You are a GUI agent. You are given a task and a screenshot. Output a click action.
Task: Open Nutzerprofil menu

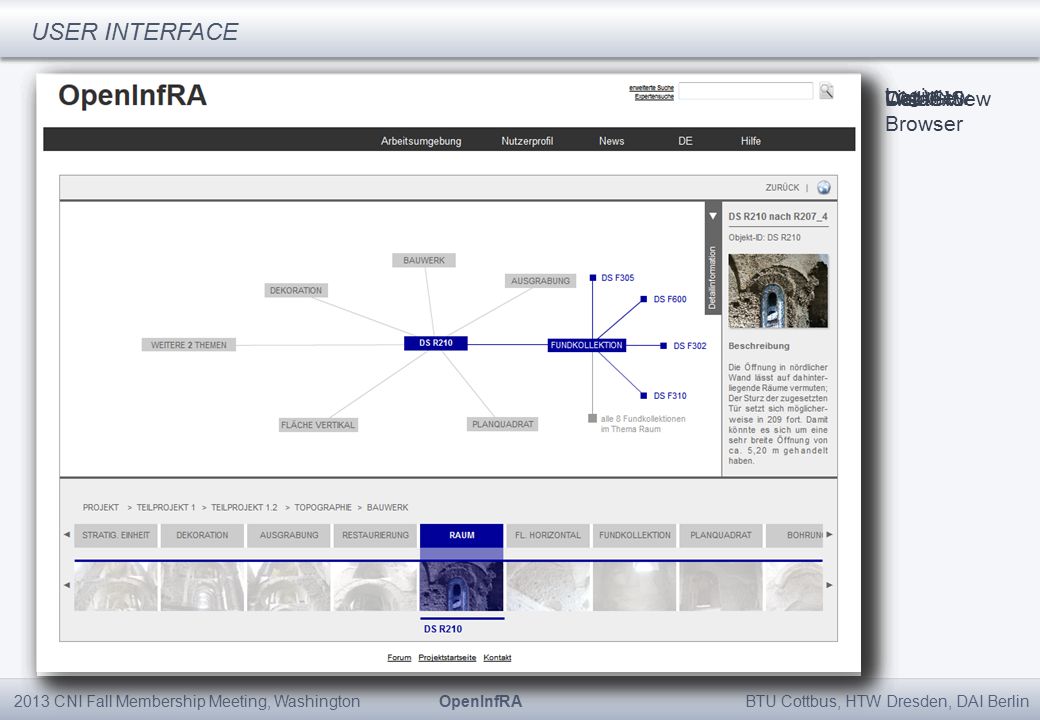pos(527,141)
